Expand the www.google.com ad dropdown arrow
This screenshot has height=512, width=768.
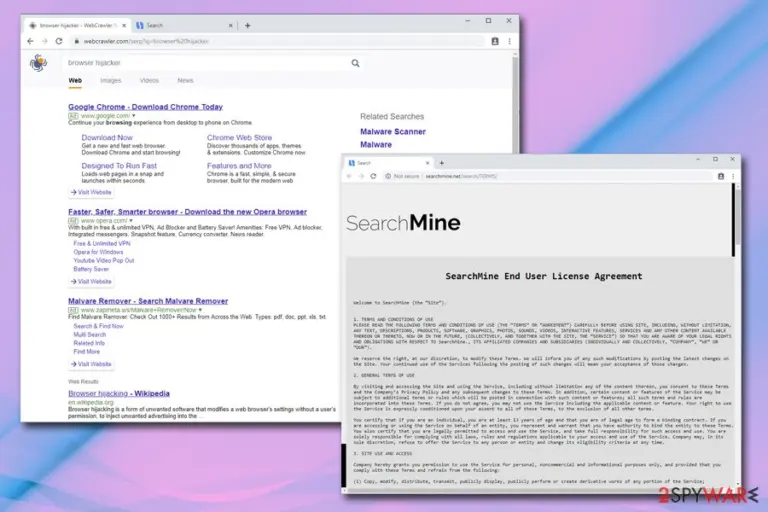133,116
